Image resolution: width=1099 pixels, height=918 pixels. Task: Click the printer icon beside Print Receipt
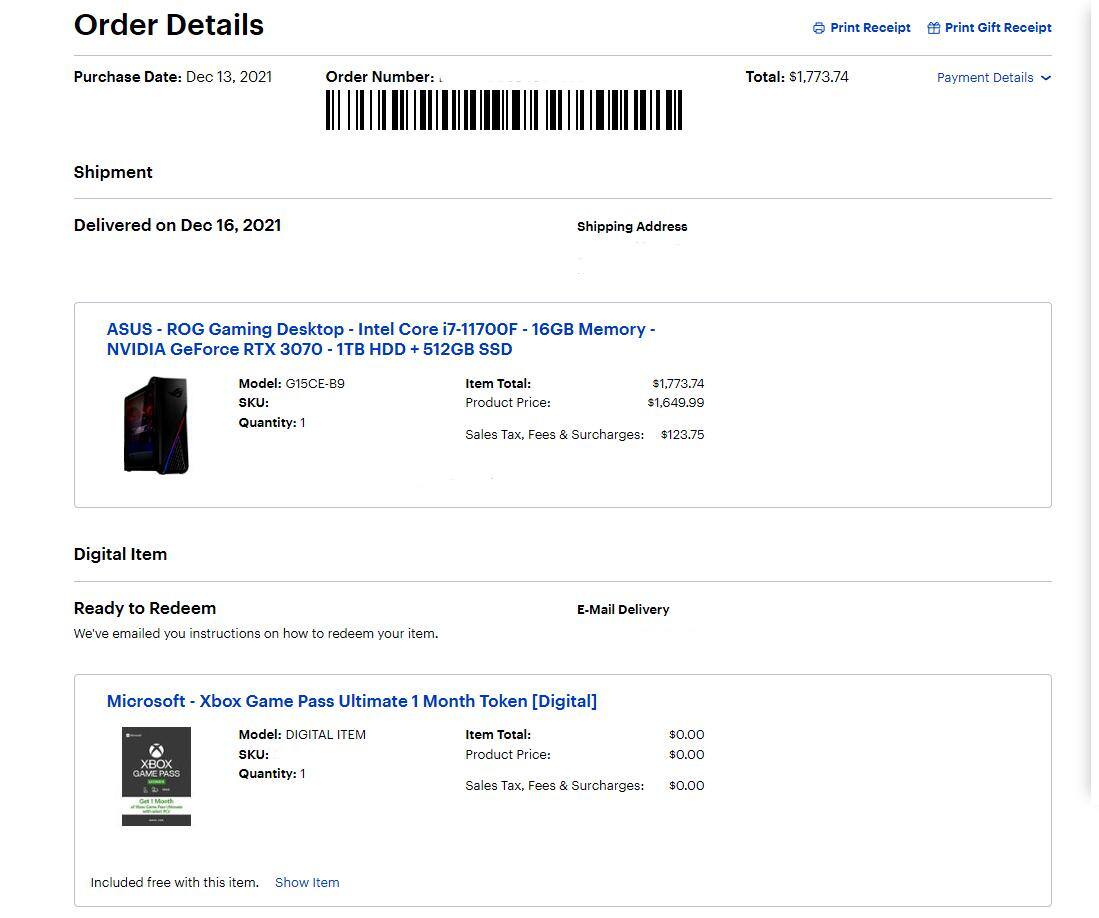817,28
